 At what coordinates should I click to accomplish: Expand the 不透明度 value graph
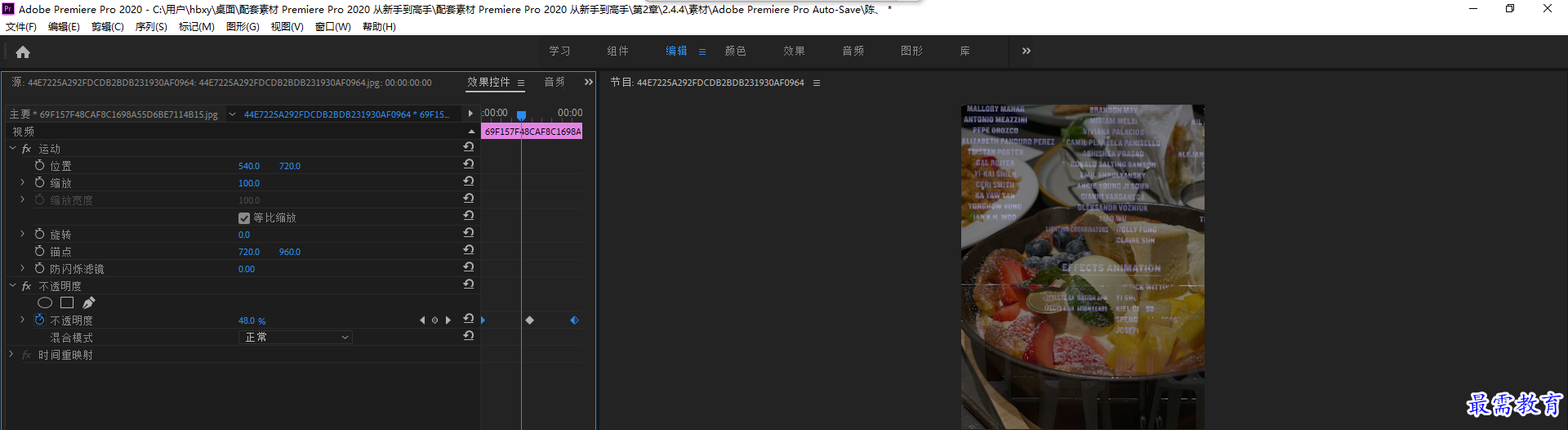pyautogui.click(x=23, y=320)
